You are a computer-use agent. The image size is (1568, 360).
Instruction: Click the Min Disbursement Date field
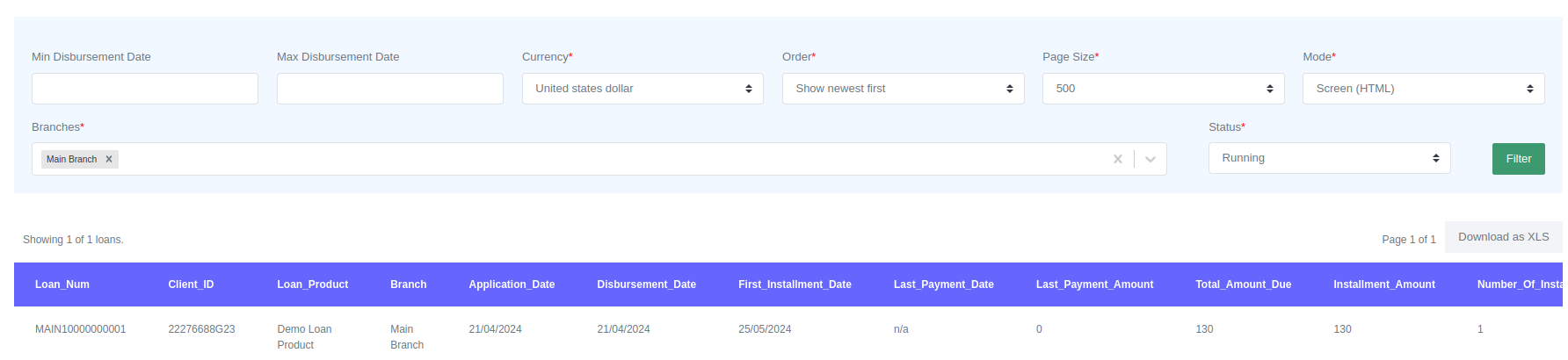tap(145, 89)
